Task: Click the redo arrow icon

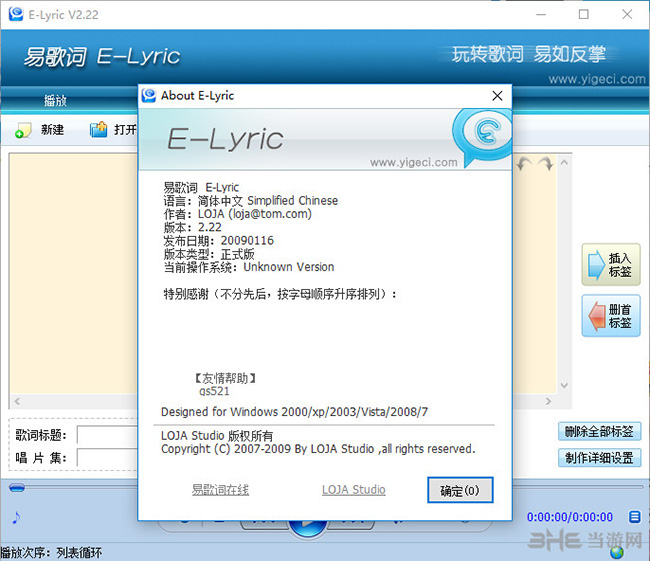Action: point(546,163)
